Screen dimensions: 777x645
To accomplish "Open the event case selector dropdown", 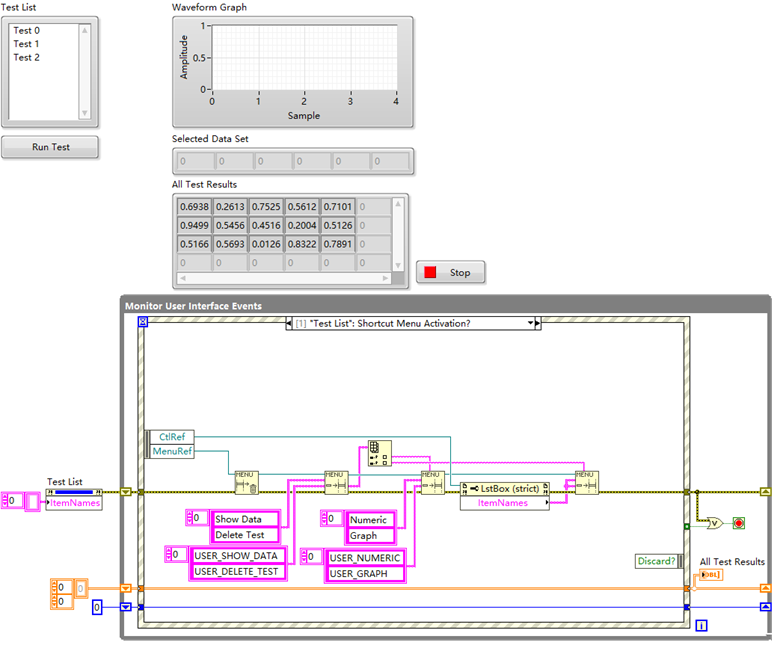I will coord(530,323).
